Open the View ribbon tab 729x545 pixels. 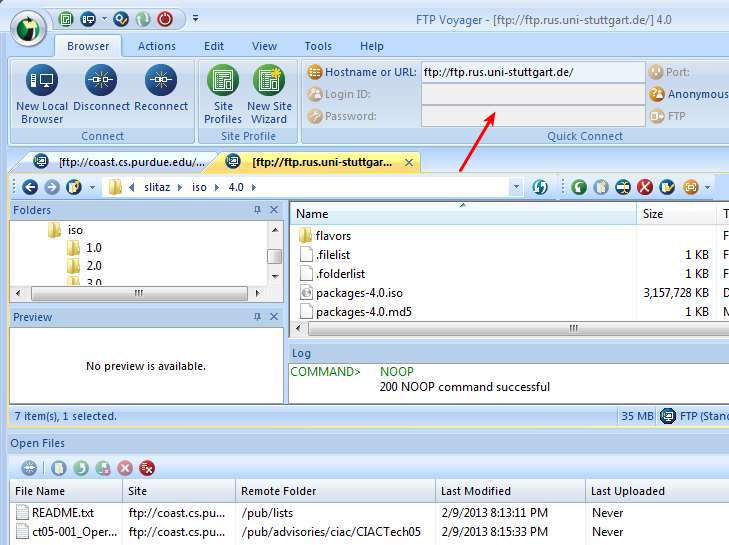coord(264,46)
